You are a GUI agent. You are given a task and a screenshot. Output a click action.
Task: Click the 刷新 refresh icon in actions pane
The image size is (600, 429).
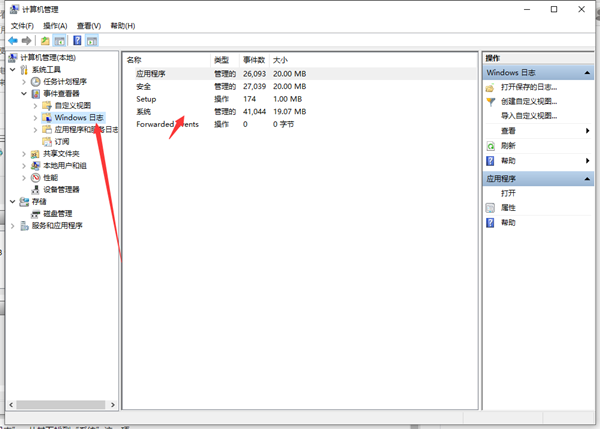[490, 146]
